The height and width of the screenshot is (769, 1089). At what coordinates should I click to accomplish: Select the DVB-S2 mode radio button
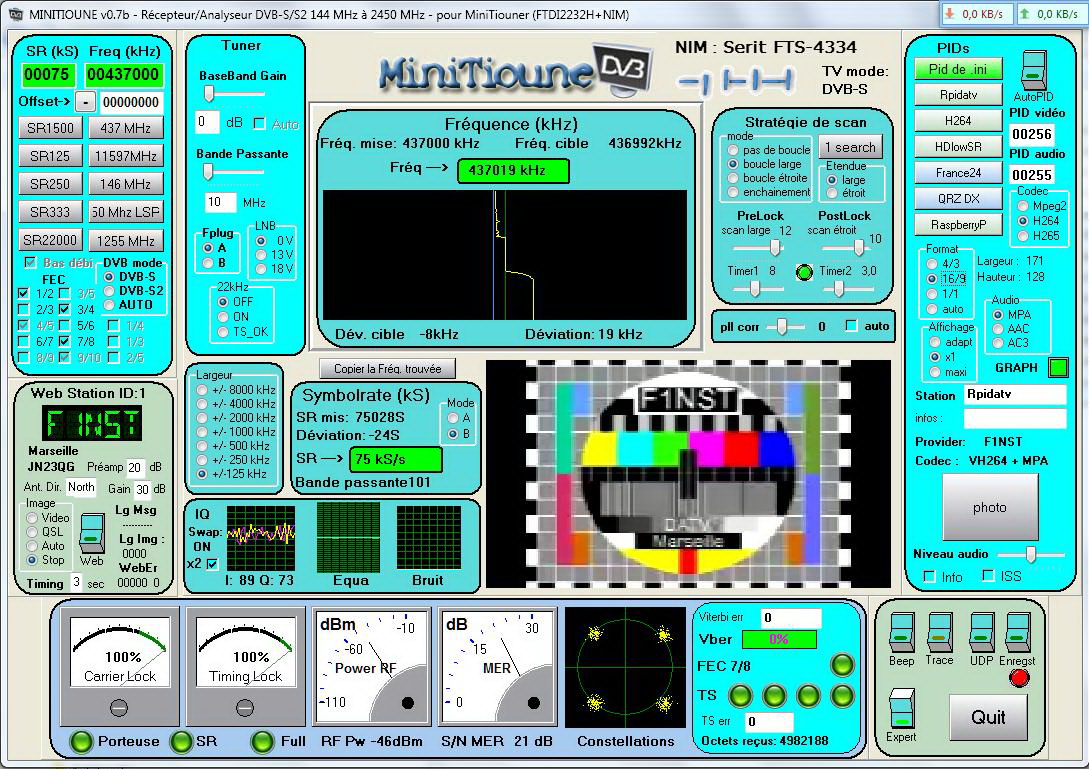109,291
